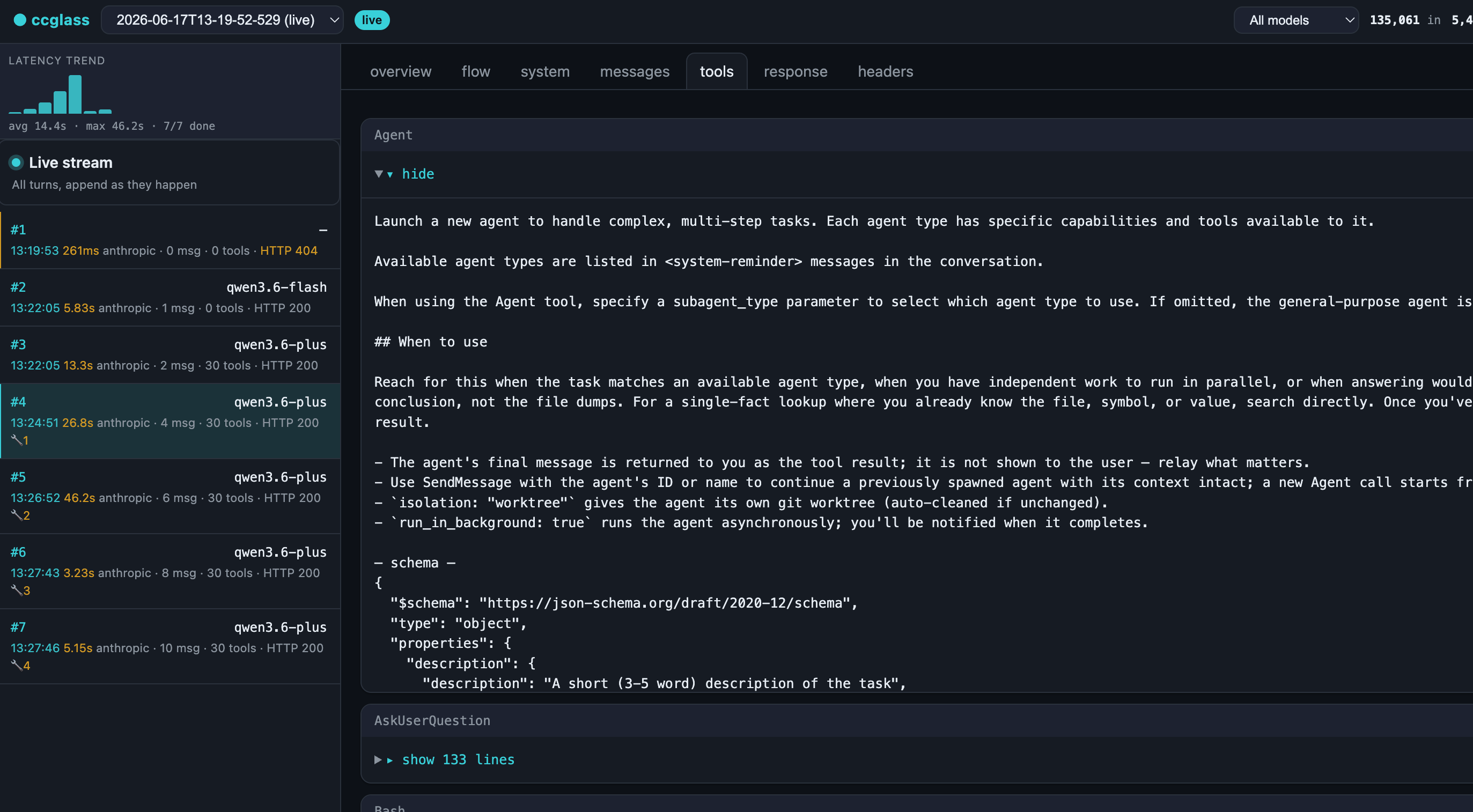The width and height of the screenshot is (1473, 812).
Task: Expand the AskUserQuestion section triangle
Action: [x=378, y=759]
